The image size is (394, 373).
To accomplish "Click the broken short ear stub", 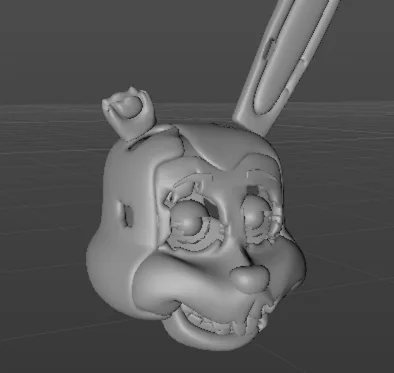I will pyautogui.click(x=129, y=112).
